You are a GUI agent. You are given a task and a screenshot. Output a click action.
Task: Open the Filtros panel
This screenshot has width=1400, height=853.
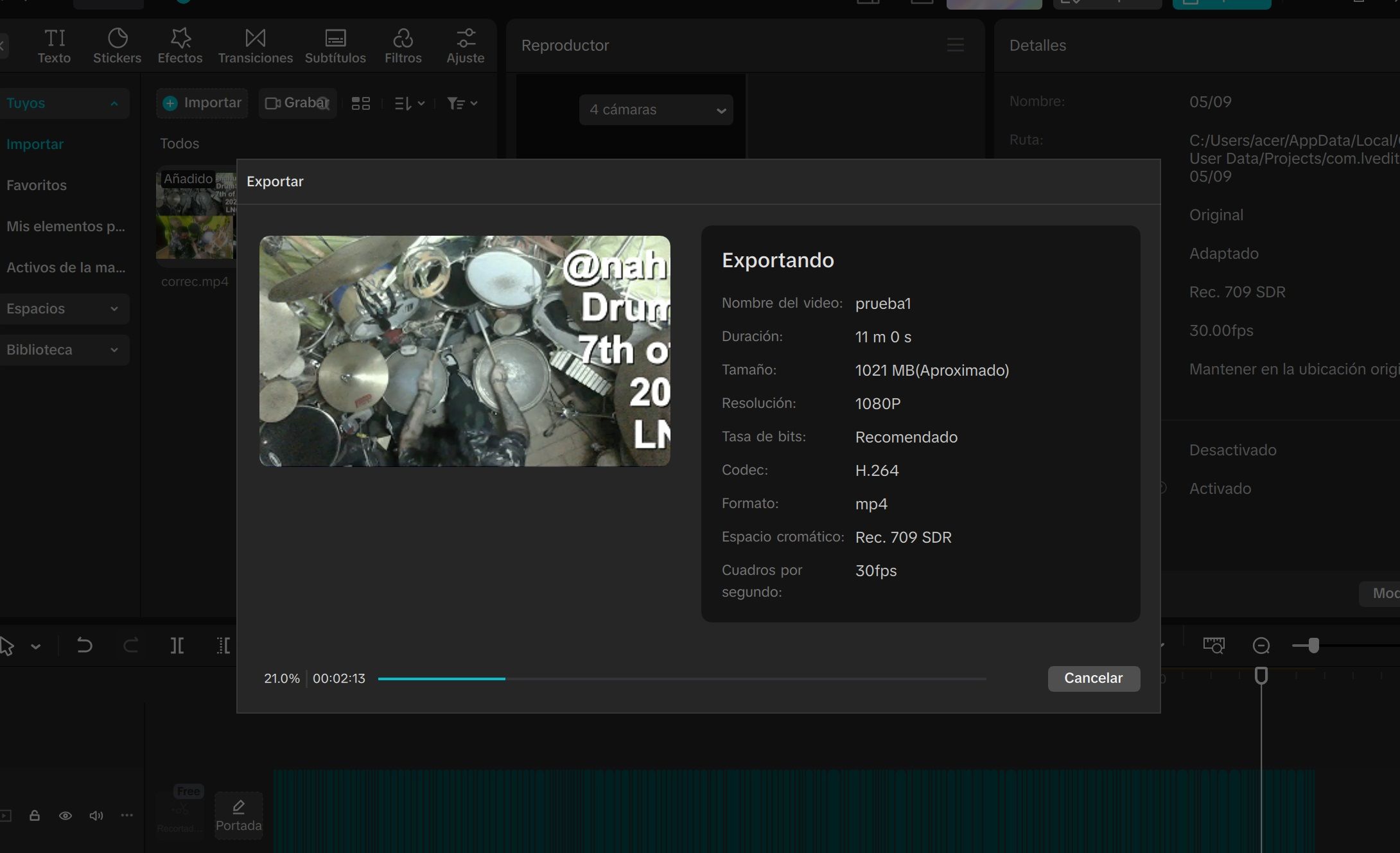(x=403, y=46)
